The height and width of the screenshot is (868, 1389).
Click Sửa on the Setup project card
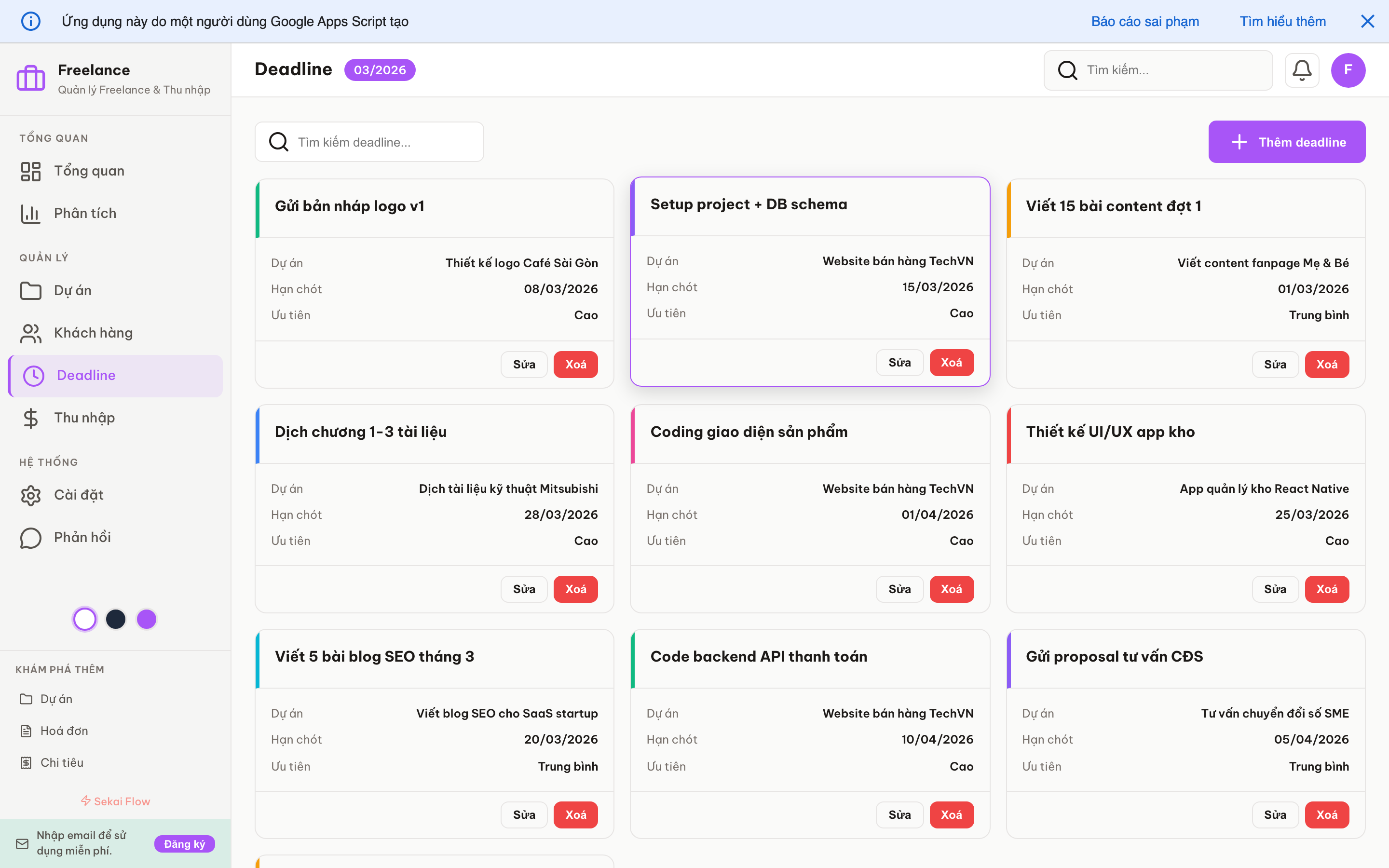[899, 362]
